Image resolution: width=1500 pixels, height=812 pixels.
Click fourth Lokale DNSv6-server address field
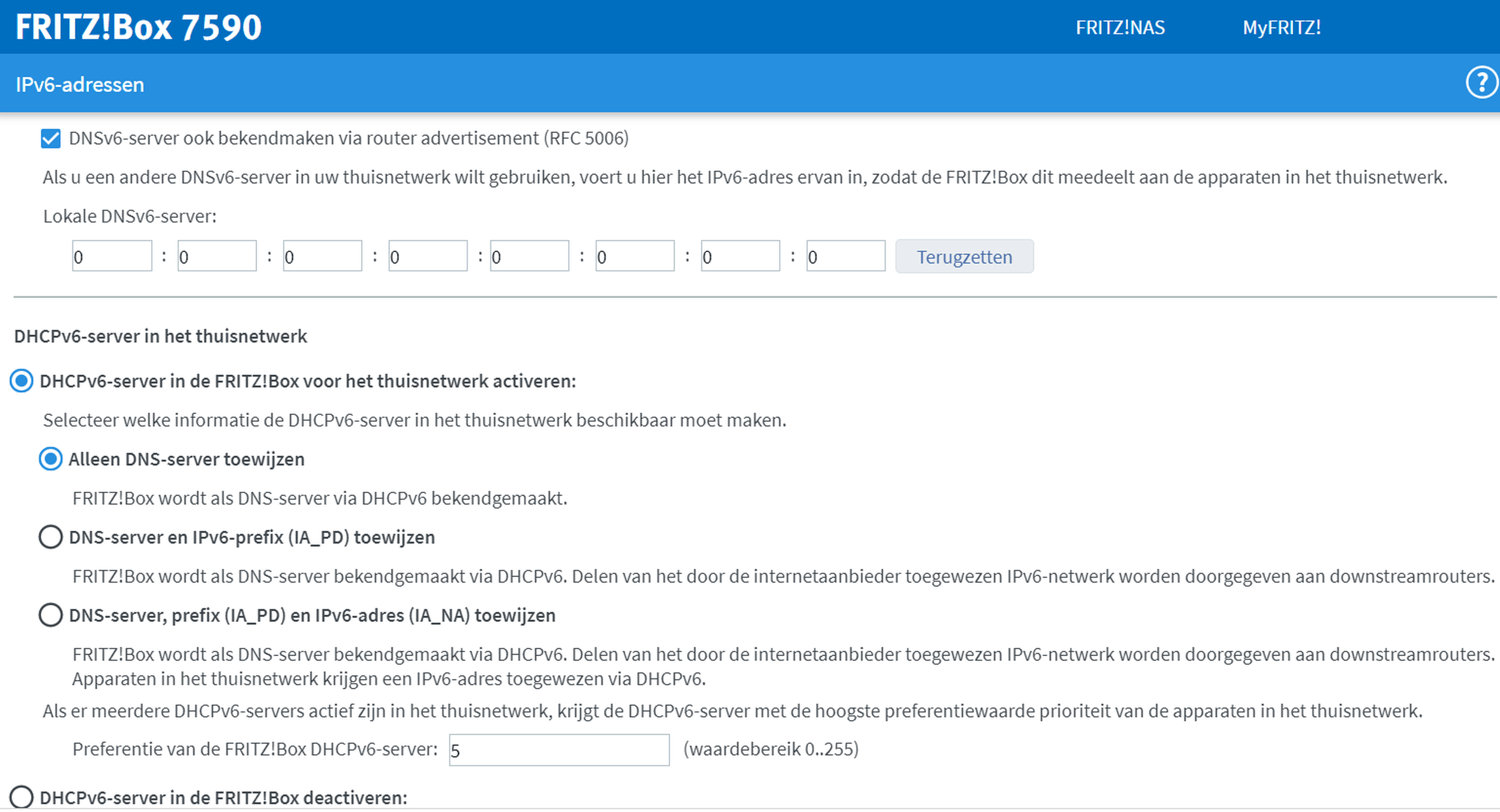[x=427, y=257]
